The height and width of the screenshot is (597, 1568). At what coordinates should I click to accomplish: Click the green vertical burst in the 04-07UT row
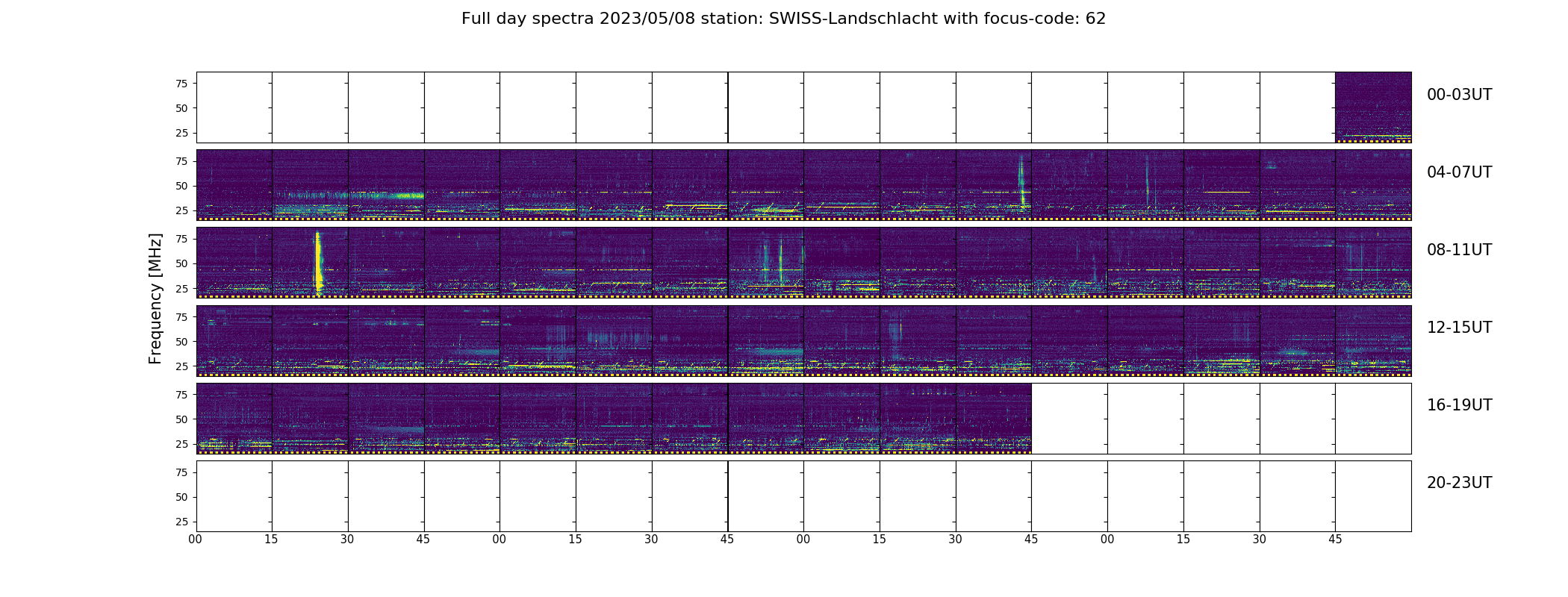[x=1021, y=183]
